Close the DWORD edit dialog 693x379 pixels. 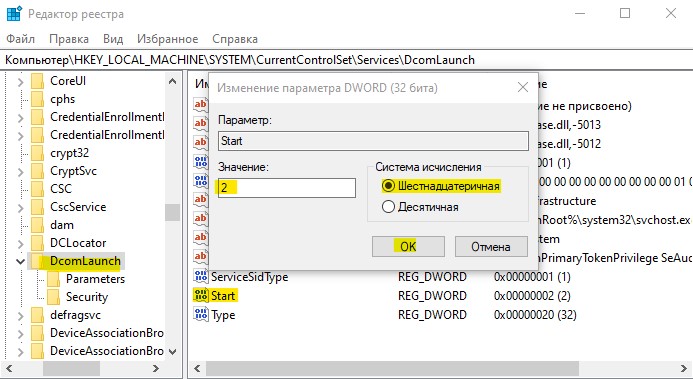point(522,87)
